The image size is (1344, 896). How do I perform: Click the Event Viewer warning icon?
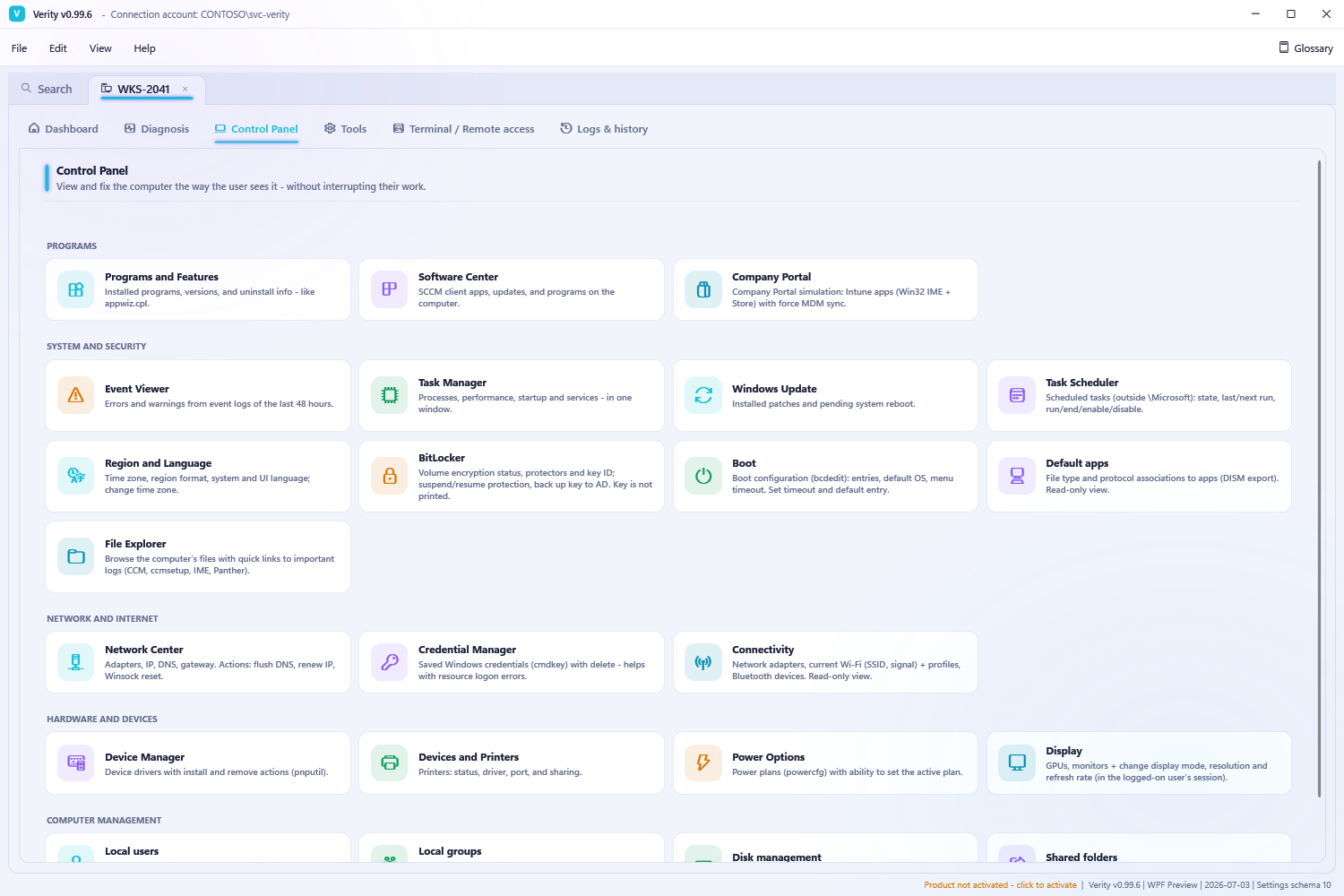coord(76,395)
